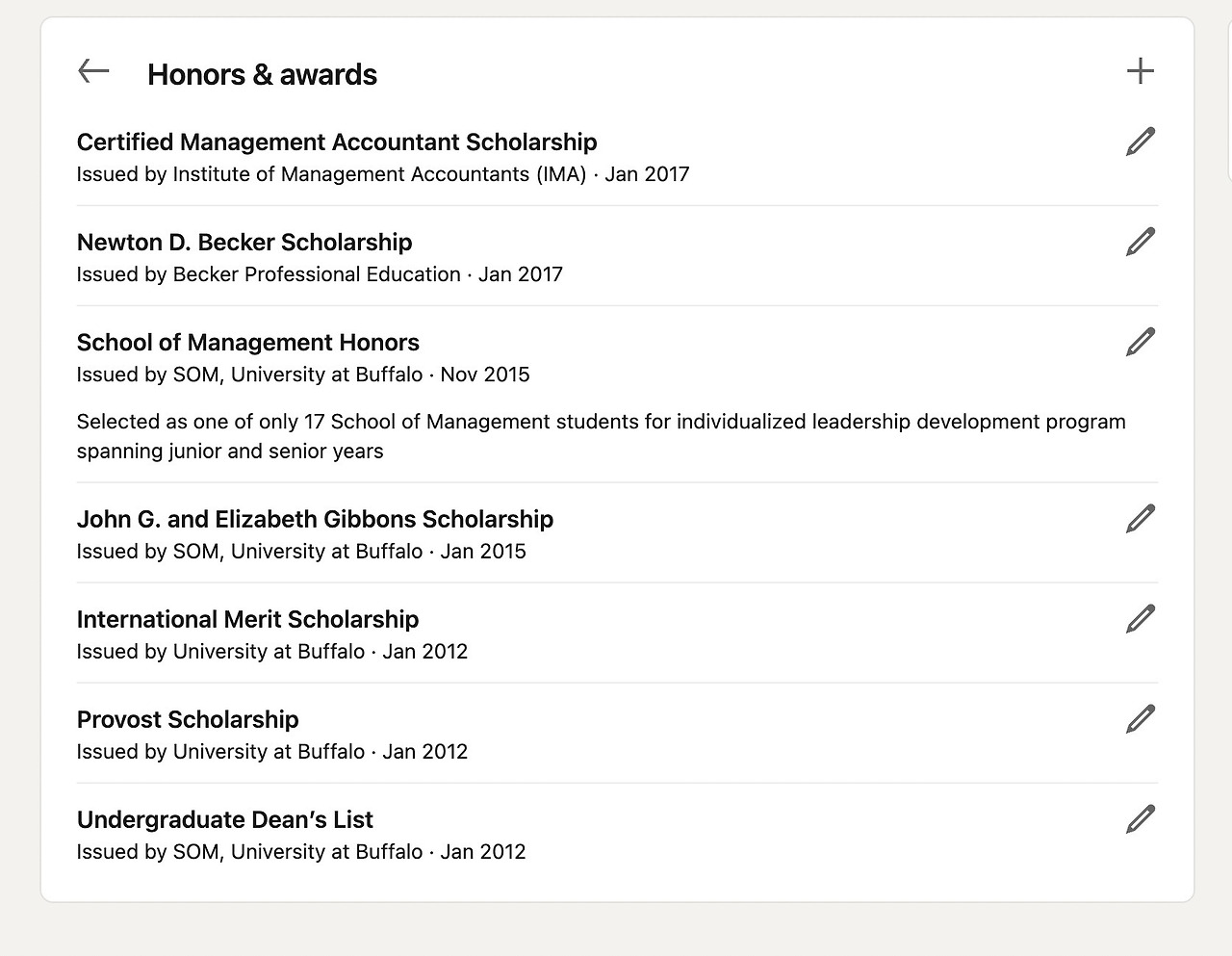Click Issued by Institute of Management Accountants line
This screenshot has height=956, width=1232.
coord(383,174)
